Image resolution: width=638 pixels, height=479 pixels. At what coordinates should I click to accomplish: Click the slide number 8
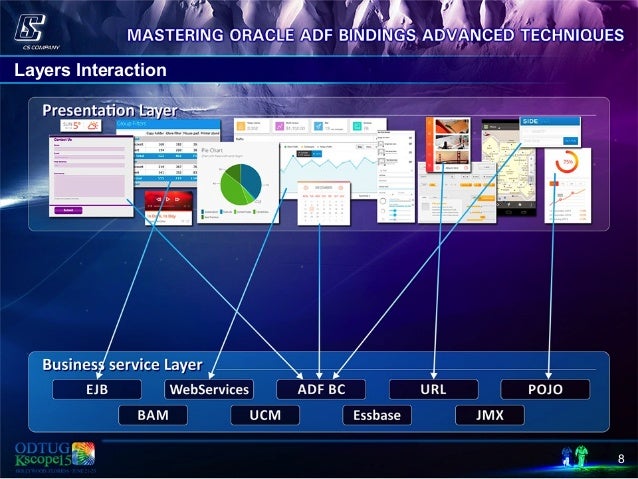tap(621, 459)
